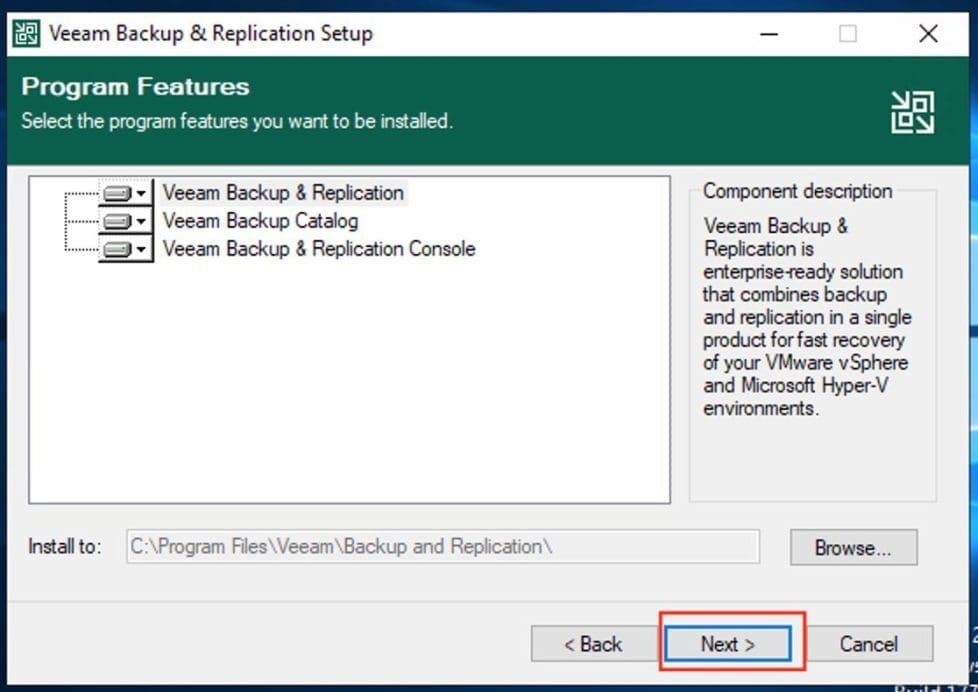Close the Veeam setup window
The image size is (978, 692).
927,34
